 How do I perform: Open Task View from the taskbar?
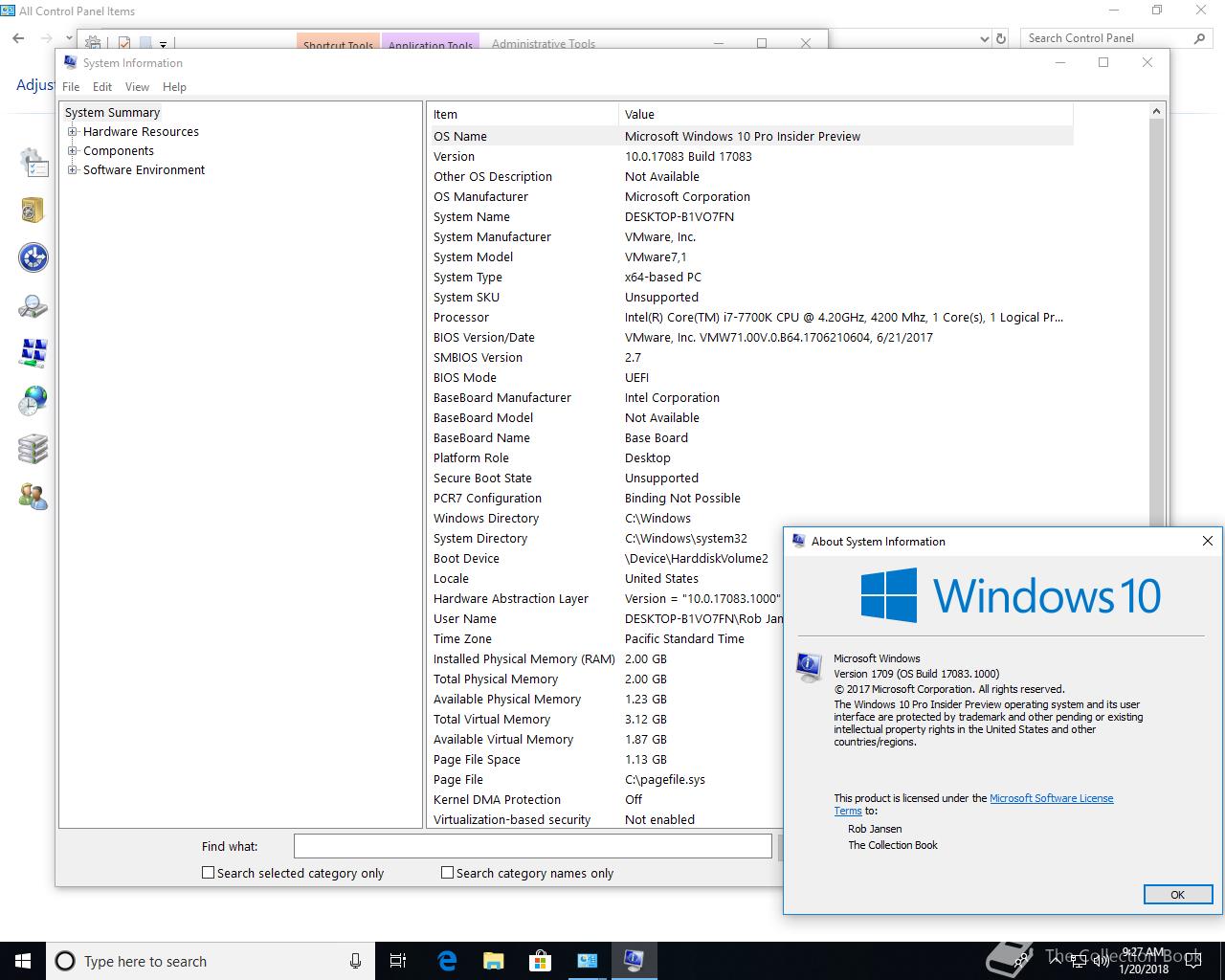pos(398,961)
